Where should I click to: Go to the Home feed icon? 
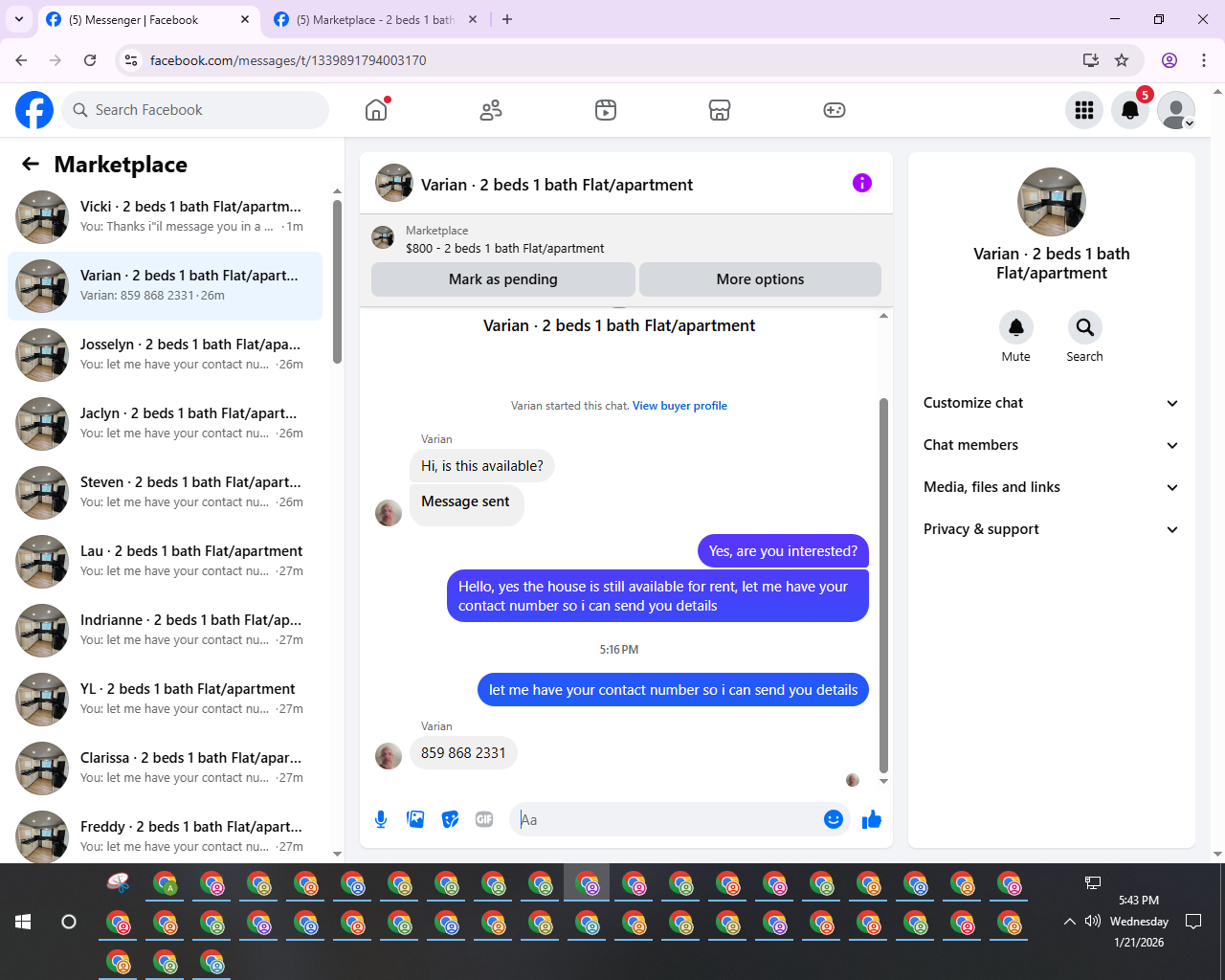pos(376,110)
